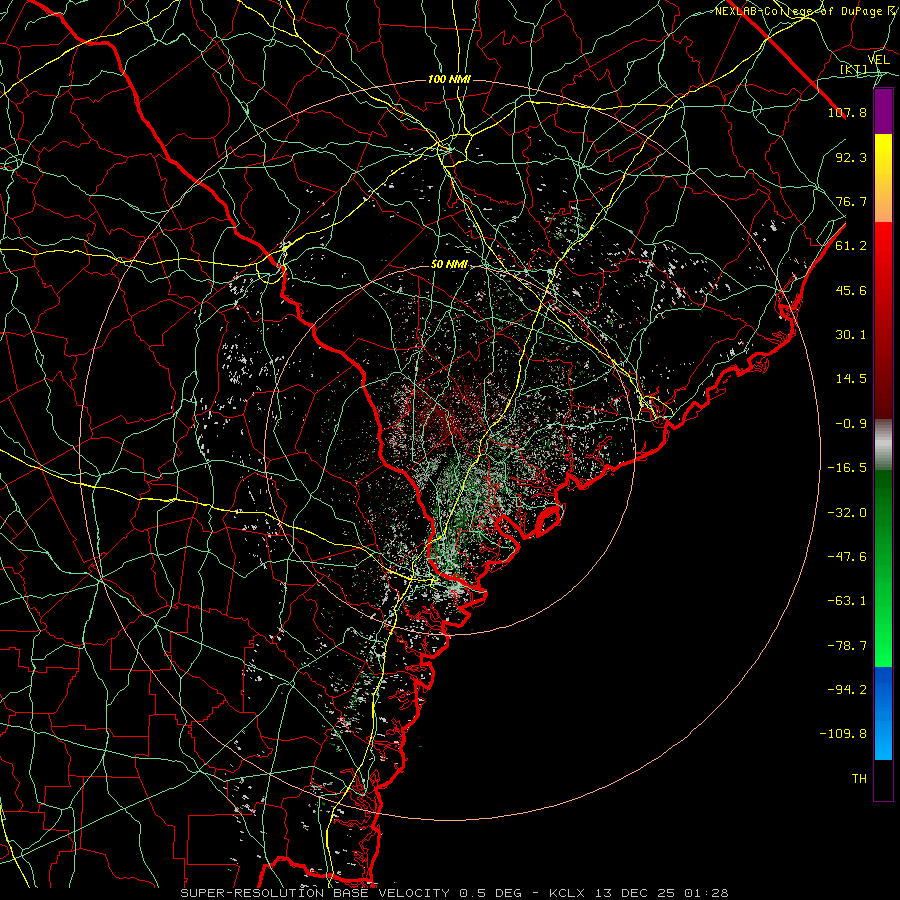Click the VEL legend title
Screen dimensions: 900x900
pyautogui.click(x=878, y=60)
